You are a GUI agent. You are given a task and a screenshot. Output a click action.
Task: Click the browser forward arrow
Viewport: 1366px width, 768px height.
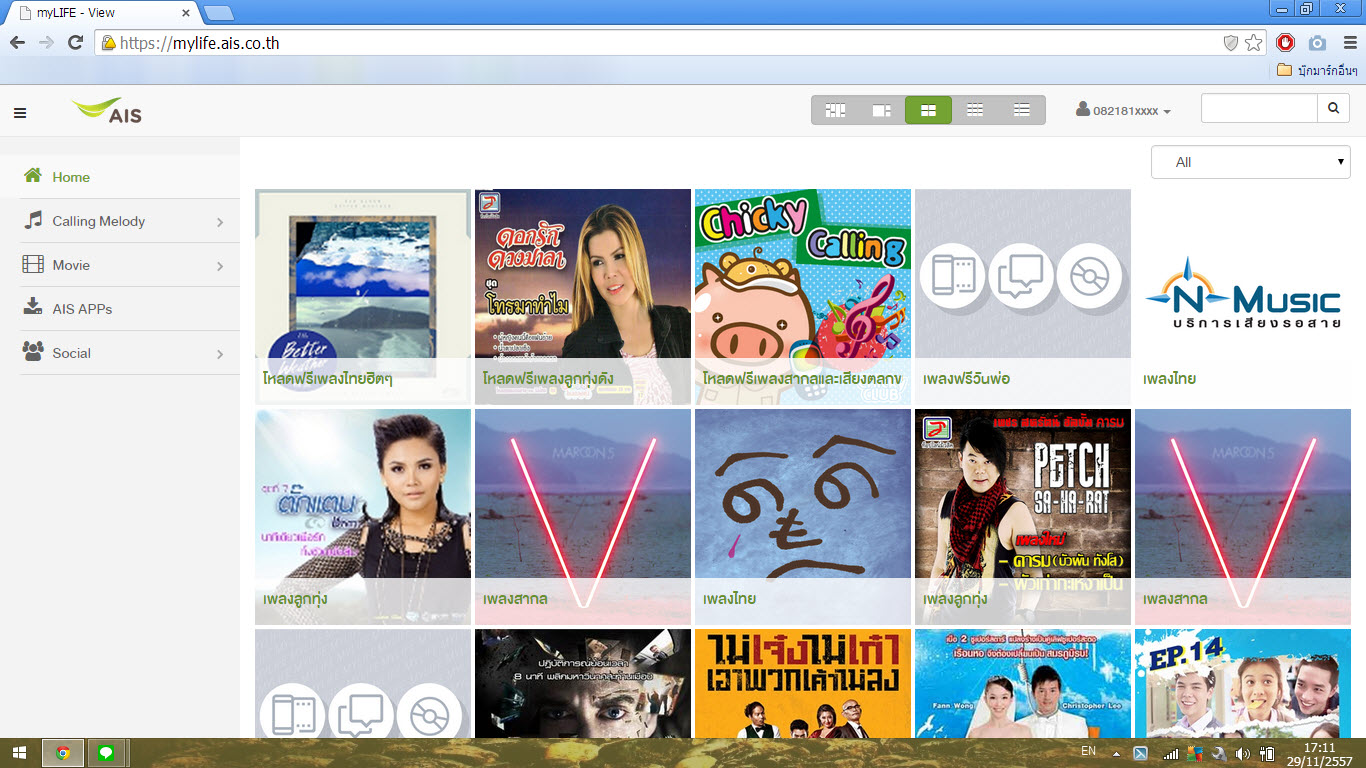tap(46, 42)
